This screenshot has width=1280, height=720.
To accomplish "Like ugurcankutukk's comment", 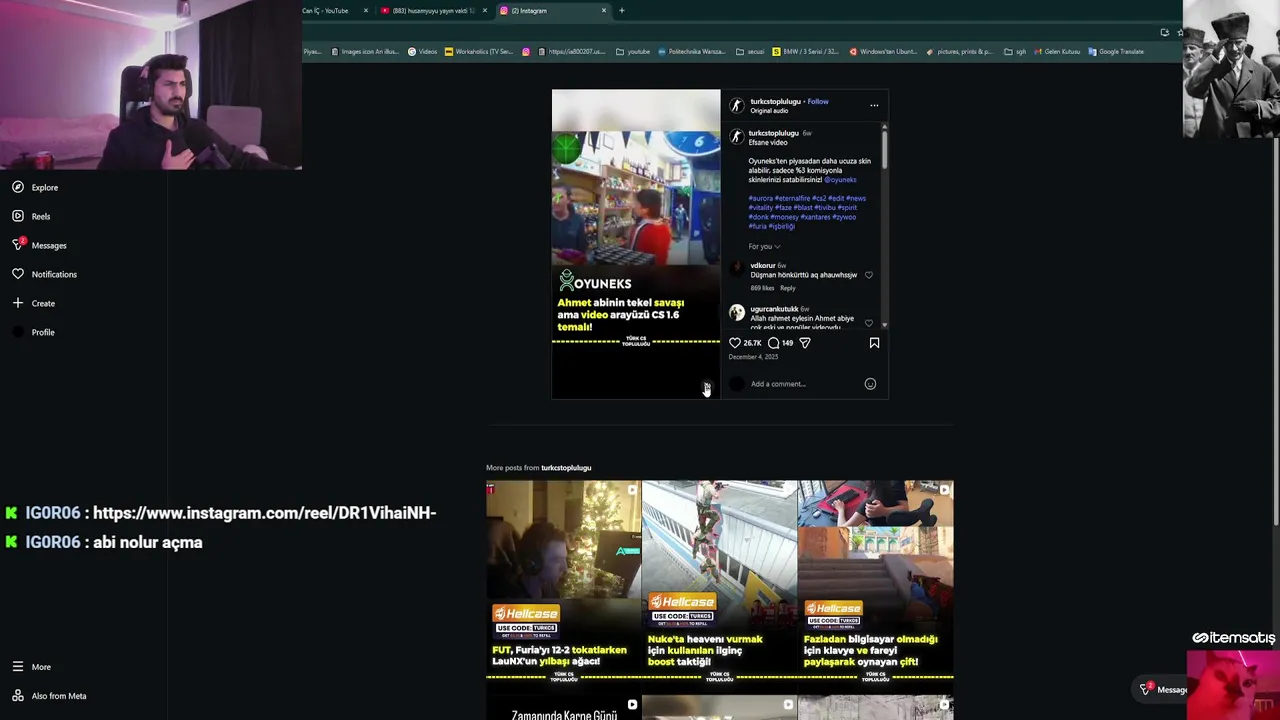I will [x=868, y=323].
